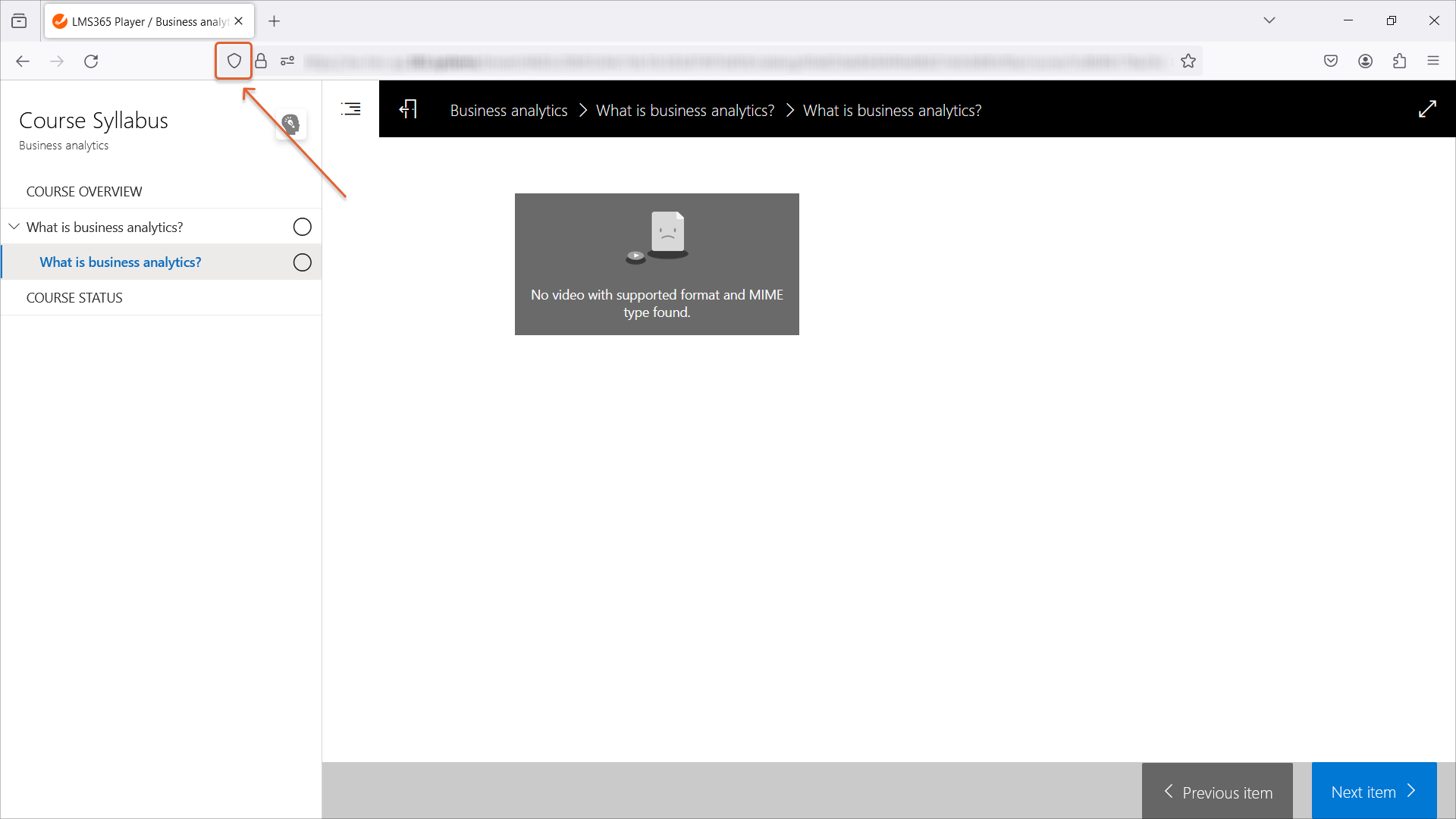Collapse the What is business analytics section
This screenshot has height=819, width=1456.
pyautogui.click(x=14, y=227)
